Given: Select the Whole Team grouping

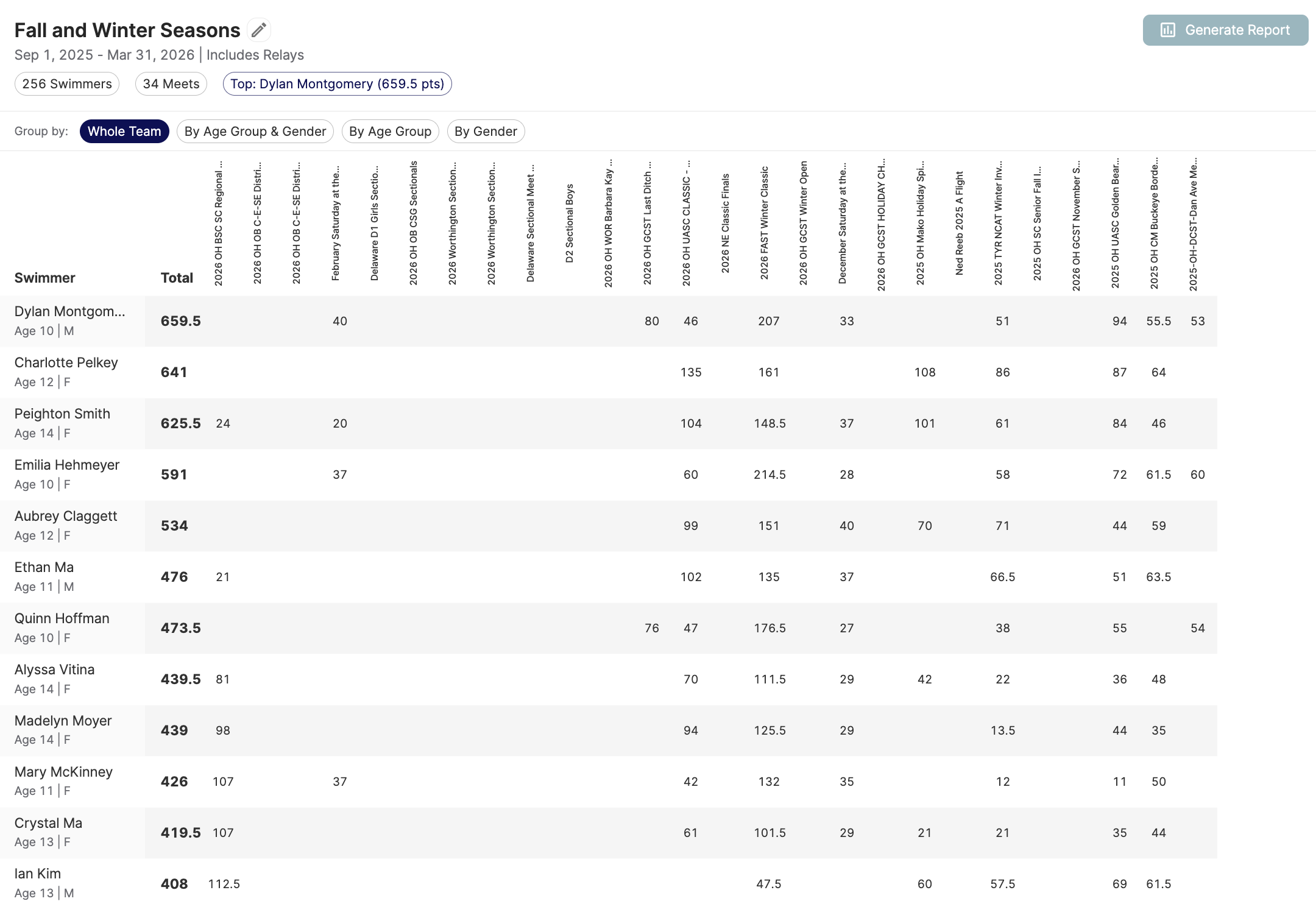Looking at the screenshot, I should tap(124, 132).
